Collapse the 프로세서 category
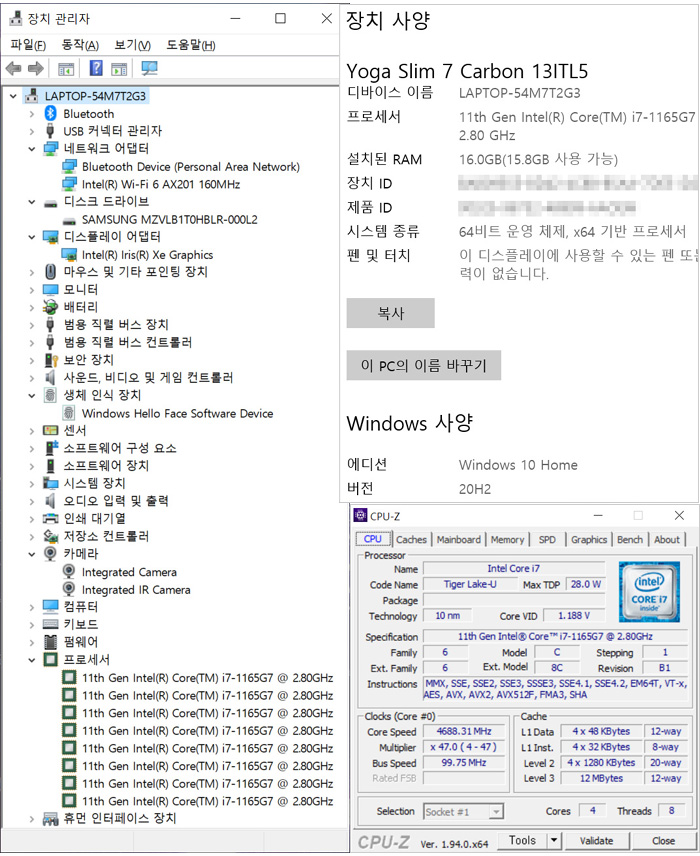This screenshot has height=856, width=700. click(x=32, y=660)
